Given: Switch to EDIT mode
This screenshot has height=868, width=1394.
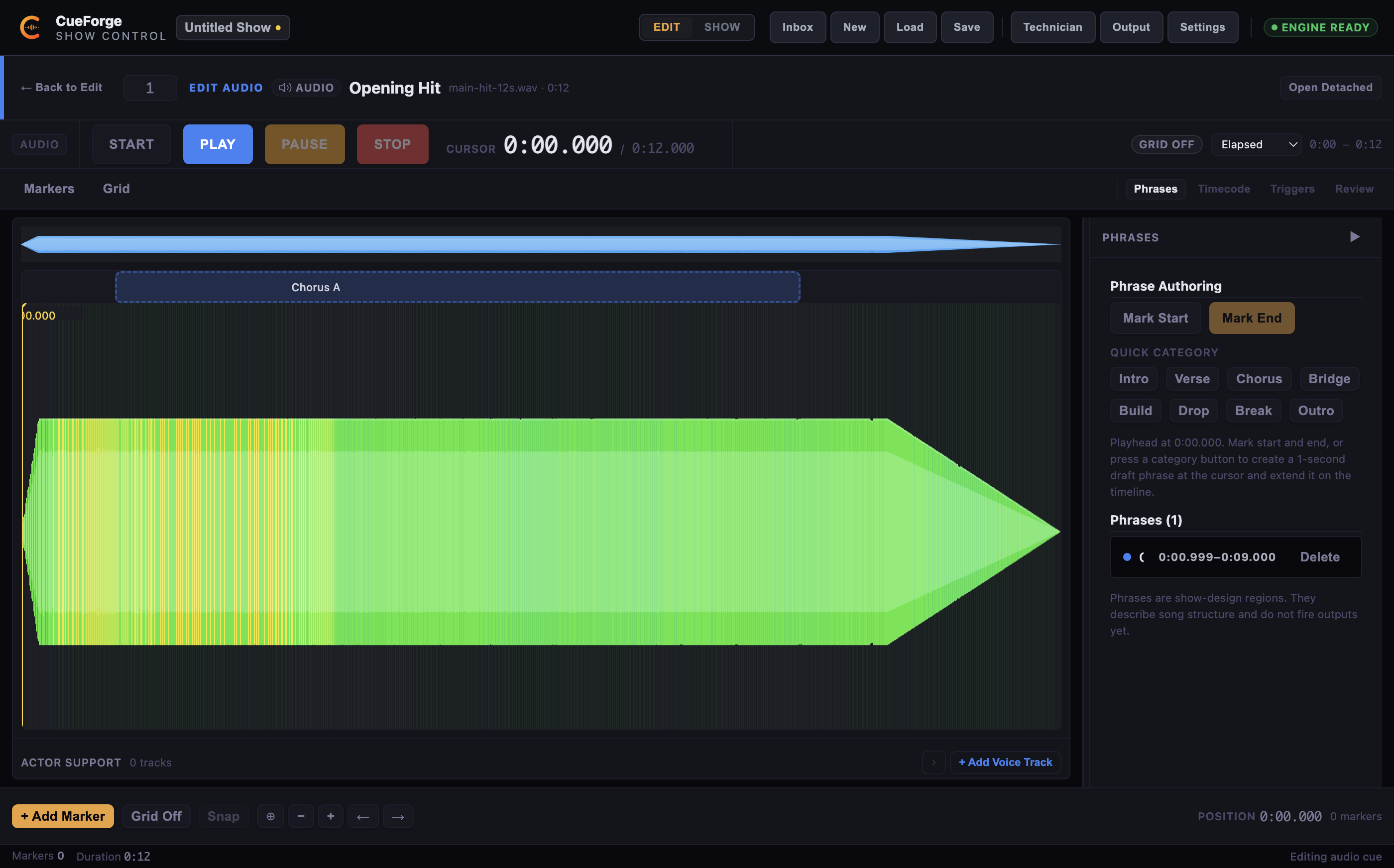Looking at the screenshot, I should 667,27.
